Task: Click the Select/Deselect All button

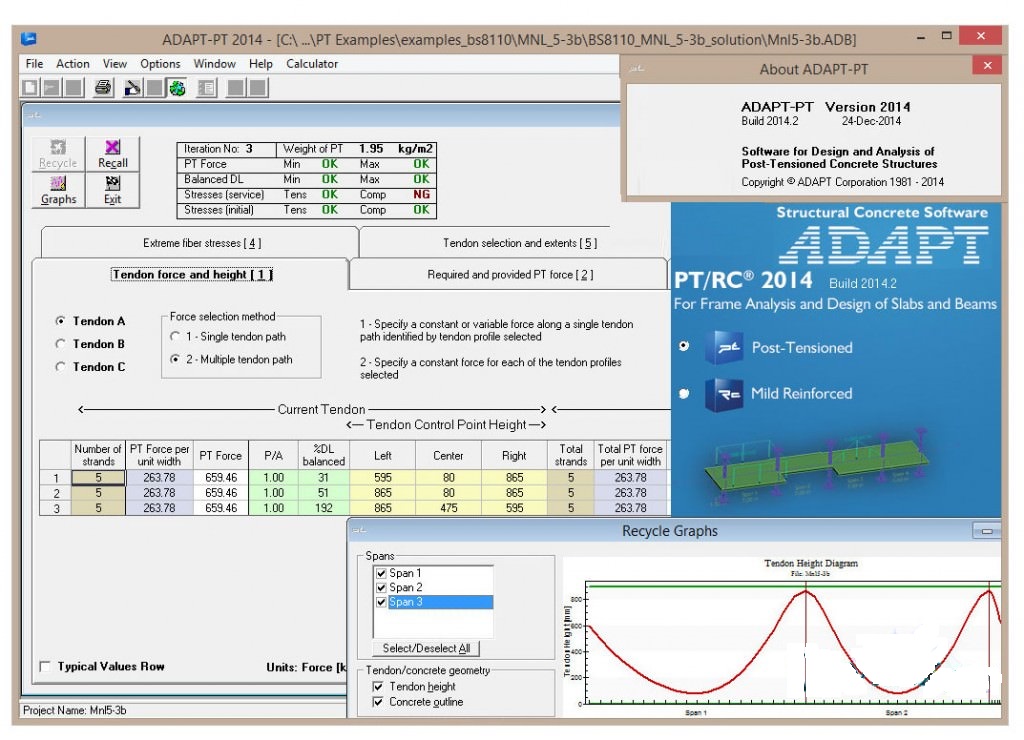Action: point(426,648)
